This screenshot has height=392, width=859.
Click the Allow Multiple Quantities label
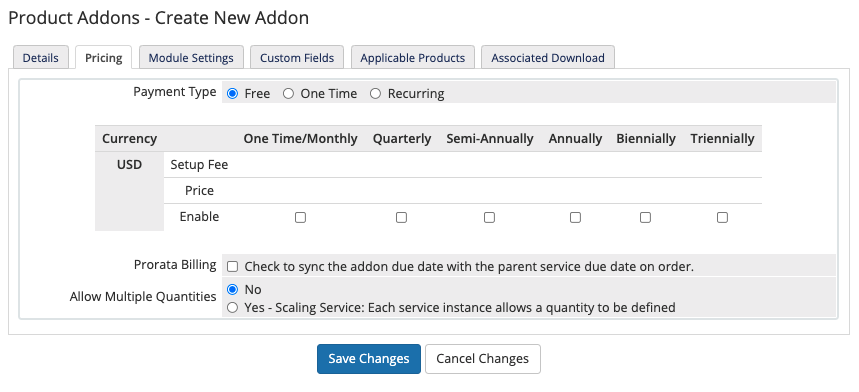tap(143, 297)
